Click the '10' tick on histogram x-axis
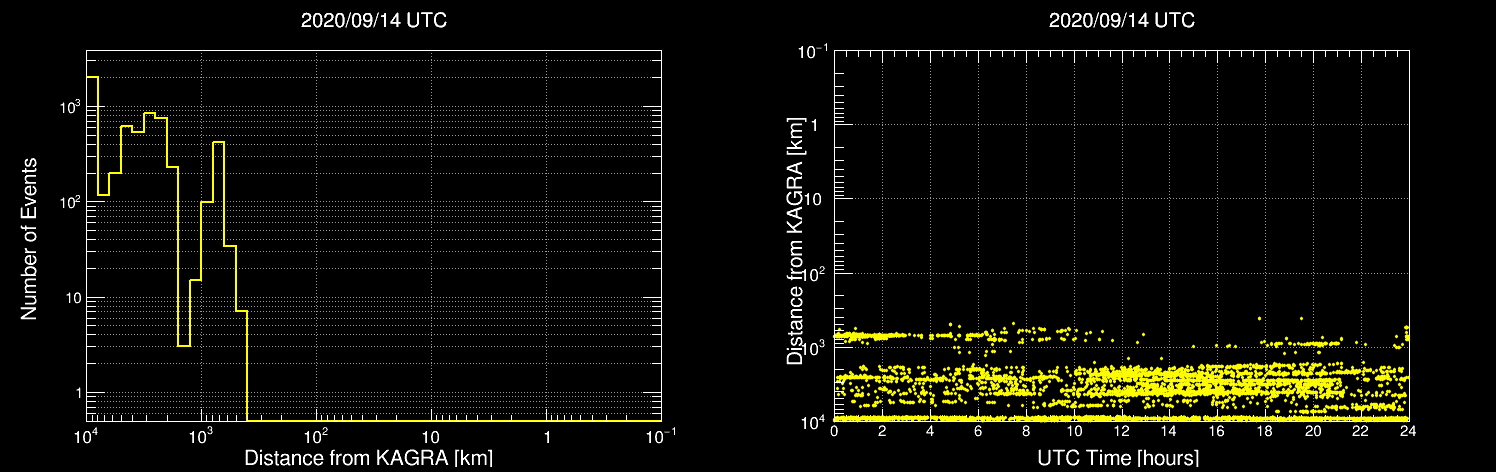1496x472 pixels. [431, 438]
